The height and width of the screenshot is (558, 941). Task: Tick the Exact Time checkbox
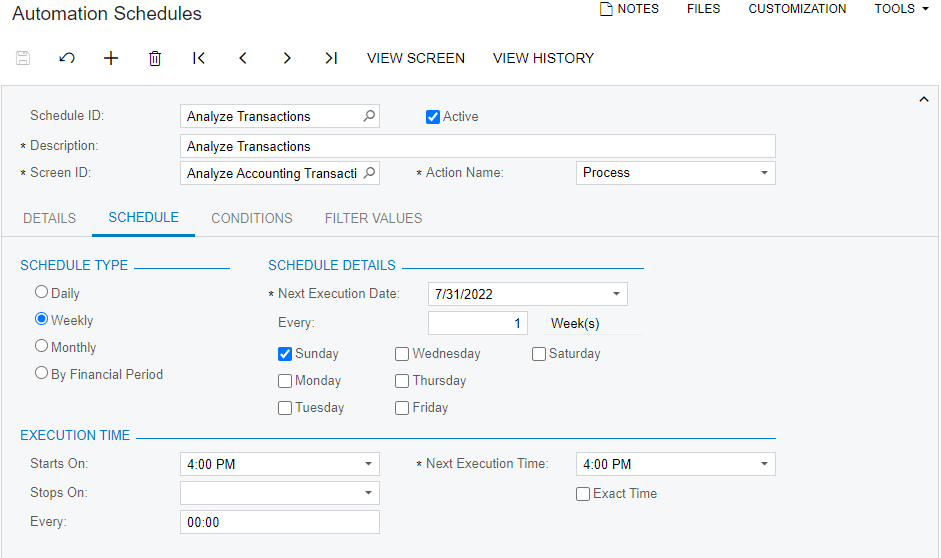(583, 494)
